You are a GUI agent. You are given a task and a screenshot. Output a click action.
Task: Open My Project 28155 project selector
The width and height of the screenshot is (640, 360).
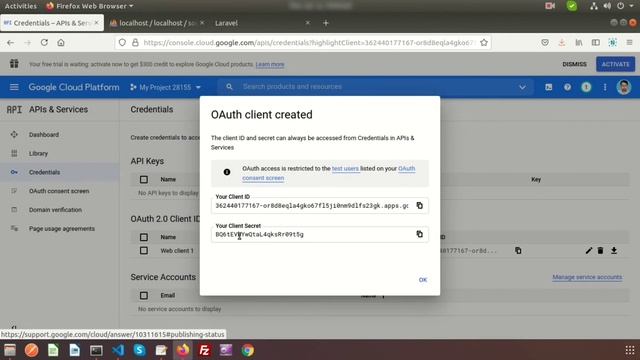(x=166, y=87)
